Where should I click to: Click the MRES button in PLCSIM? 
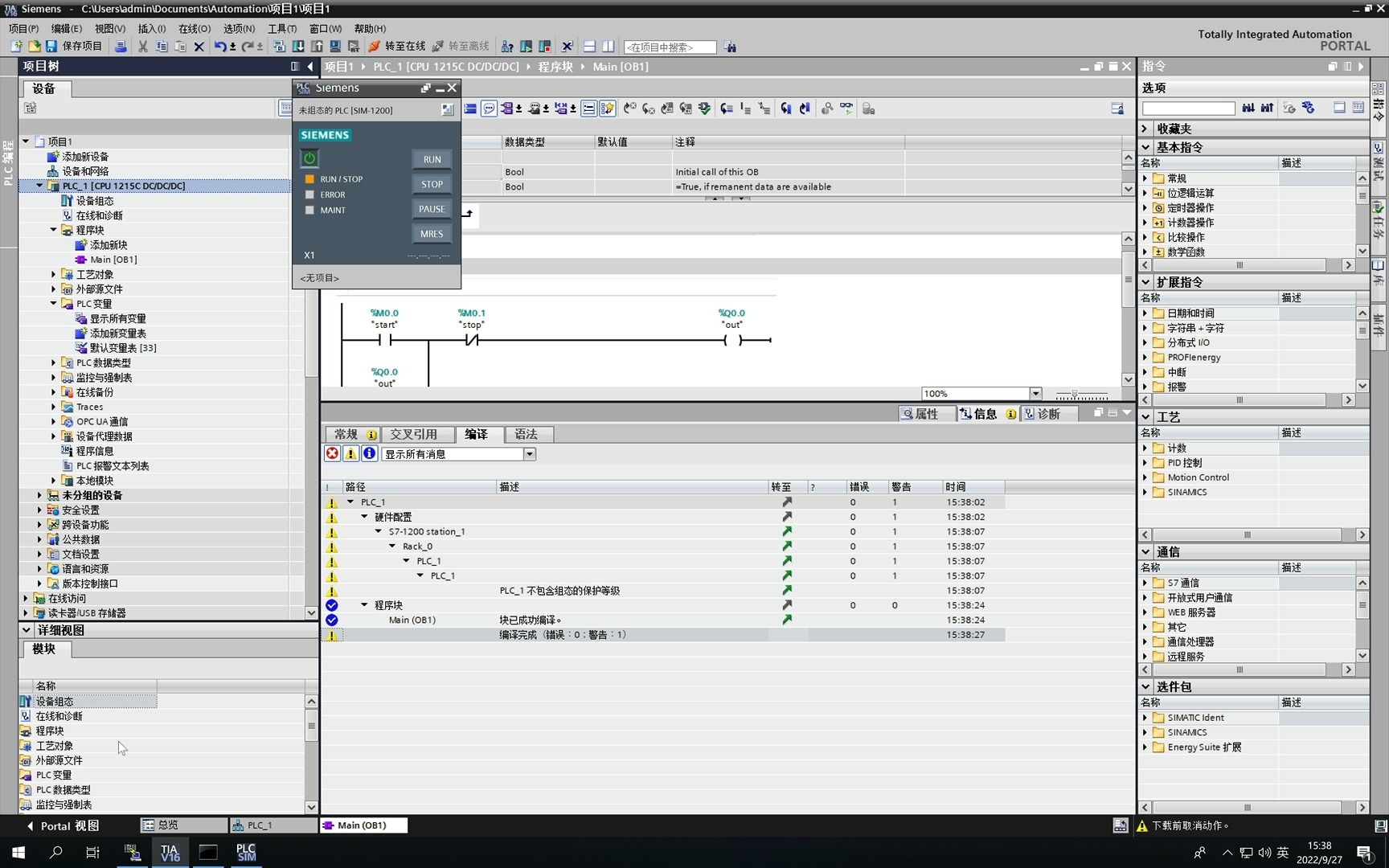tap(432, 234)
